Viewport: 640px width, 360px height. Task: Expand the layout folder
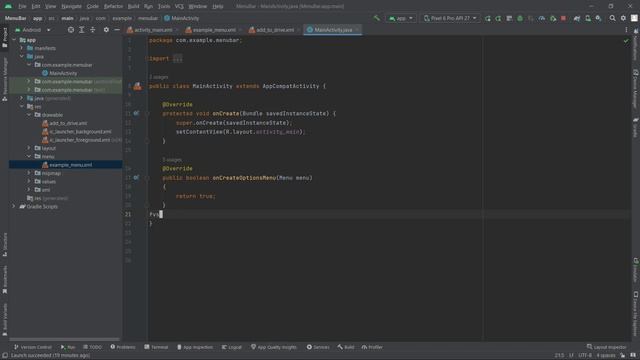pos(29,148)
